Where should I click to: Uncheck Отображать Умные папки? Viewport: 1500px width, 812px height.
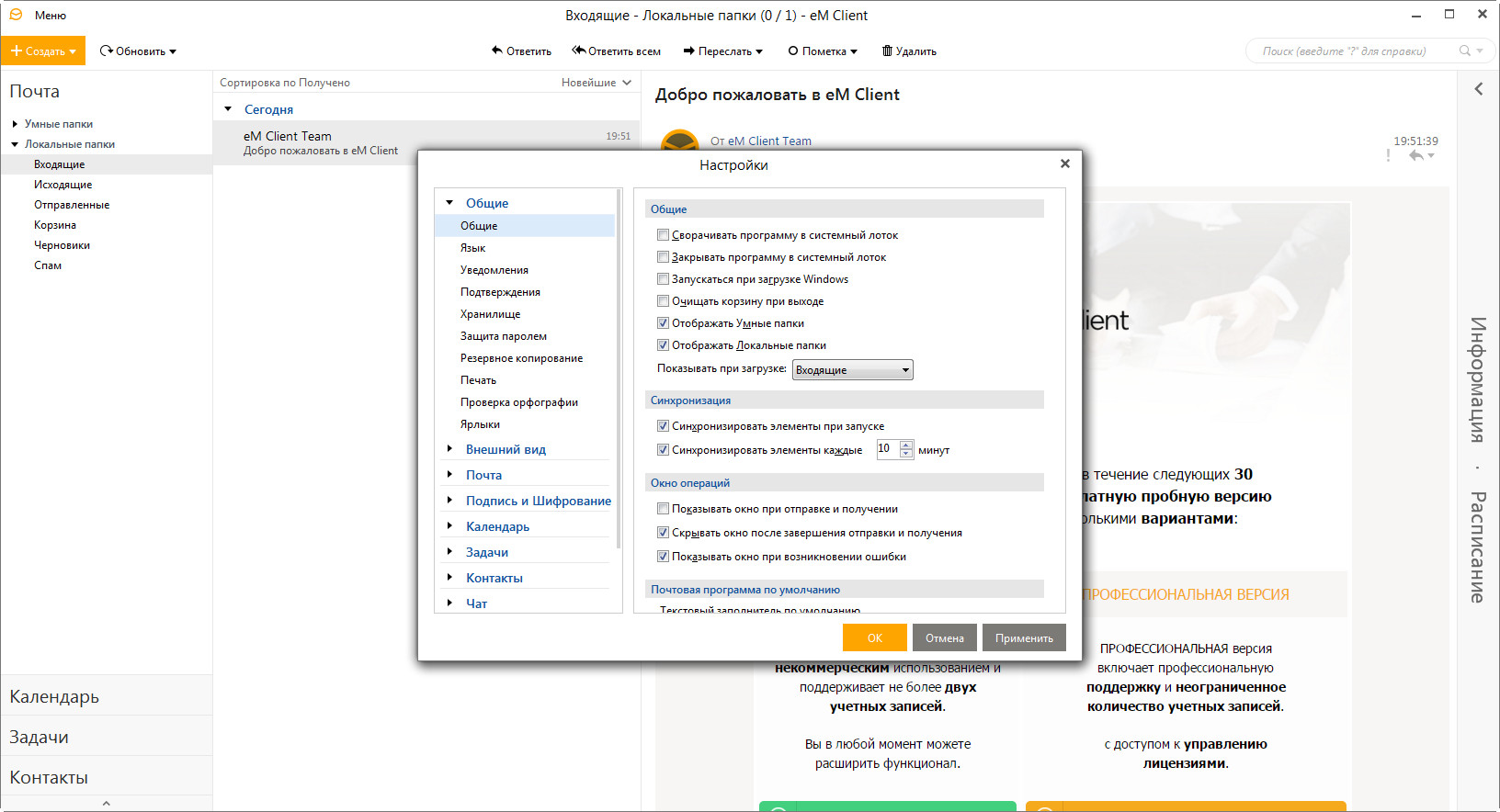tap(663, 323)
